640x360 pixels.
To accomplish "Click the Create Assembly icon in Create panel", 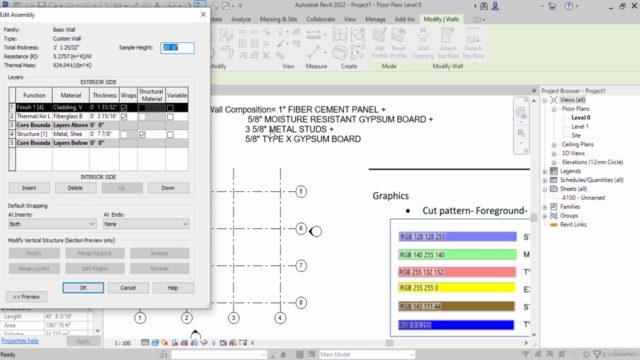I will (x=340, y=35).
